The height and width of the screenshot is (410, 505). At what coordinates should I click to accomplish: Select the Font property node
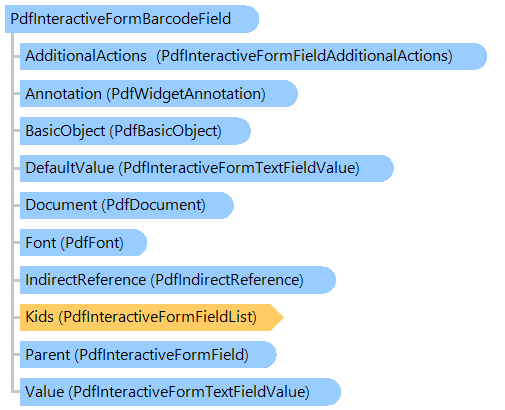[x=83, y=242]
